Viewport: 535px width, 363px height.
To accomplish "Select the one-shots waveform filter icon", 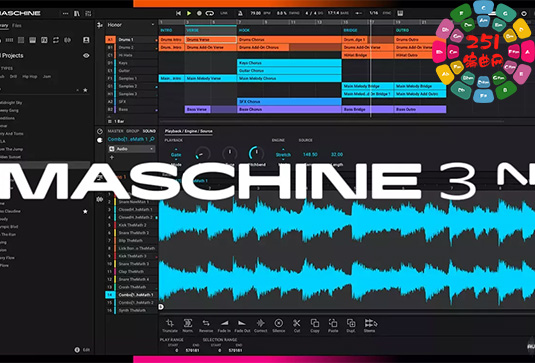I will click(x=68, y=40).
